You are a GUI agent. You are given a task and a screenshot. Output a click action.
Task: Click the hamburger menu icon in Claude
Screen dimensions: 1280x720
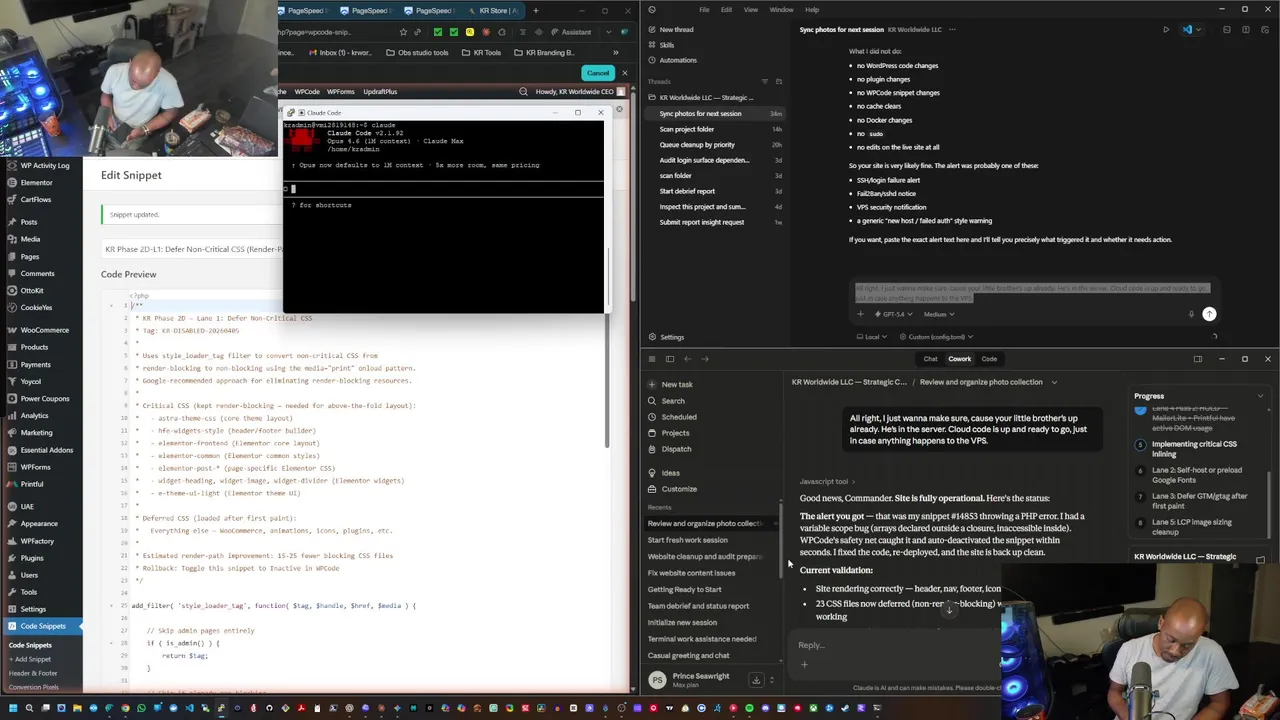pyautogui.click(x=652, y=359)
